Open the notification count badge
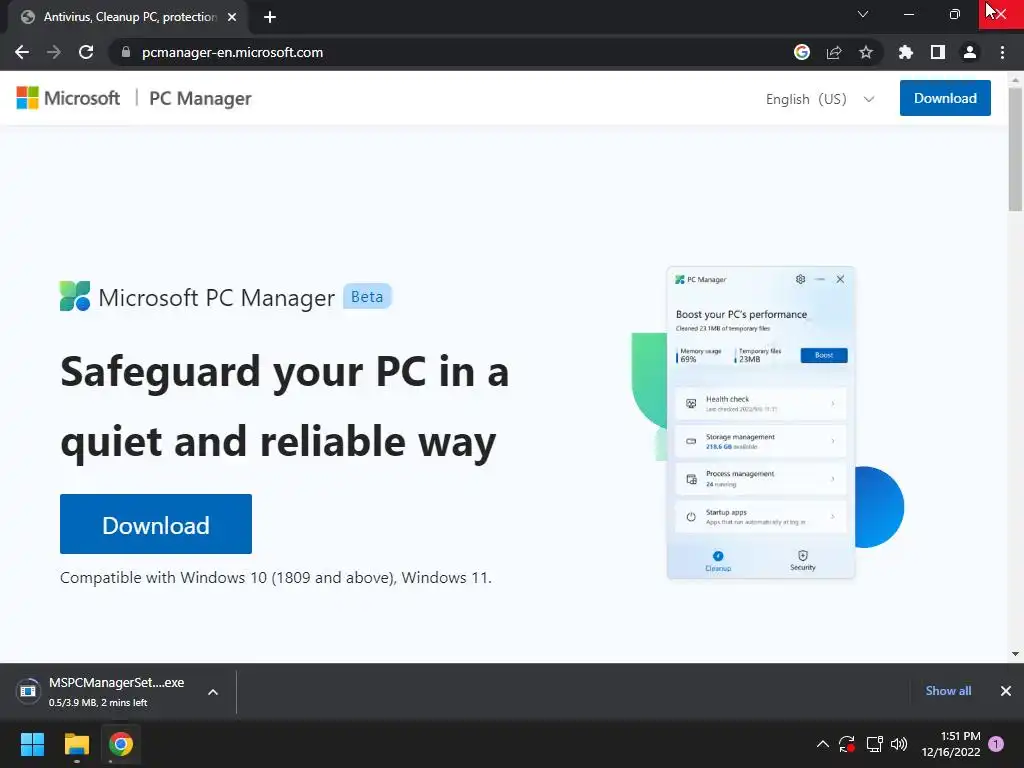The image size is (1024, 768). (996, 744)
